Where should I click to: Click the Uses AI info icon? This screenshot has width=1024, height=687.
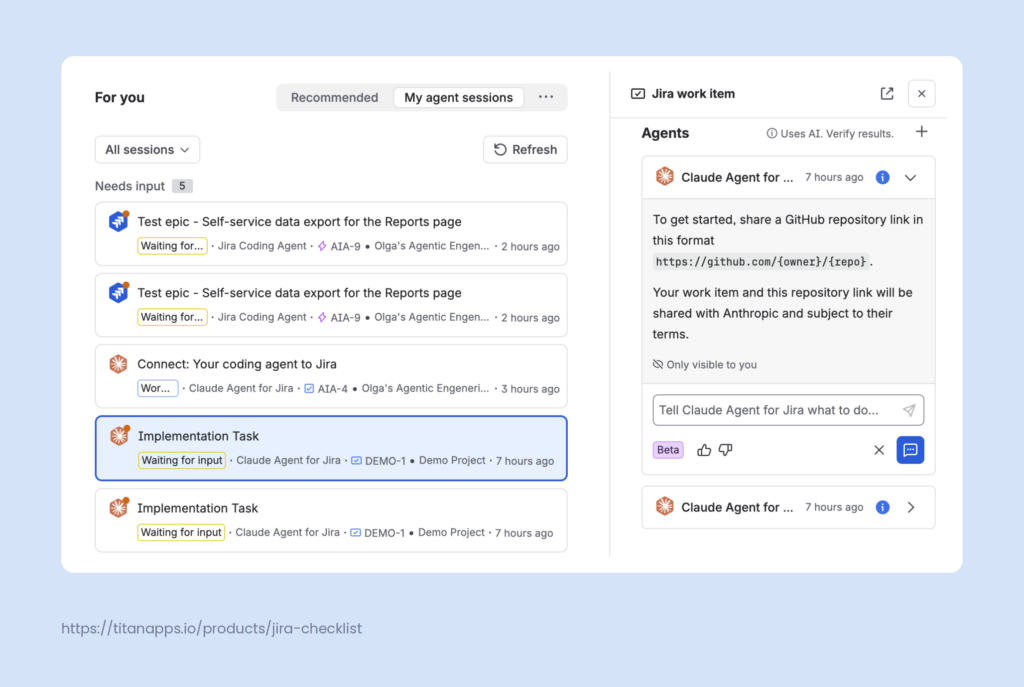[x=772, y=133]
